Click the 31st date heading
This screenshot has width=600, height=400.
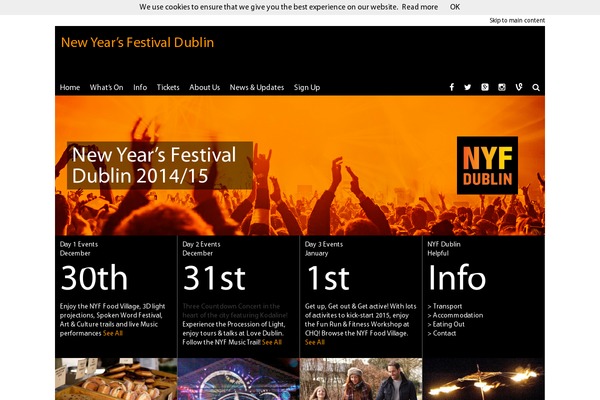click(214, 278)
